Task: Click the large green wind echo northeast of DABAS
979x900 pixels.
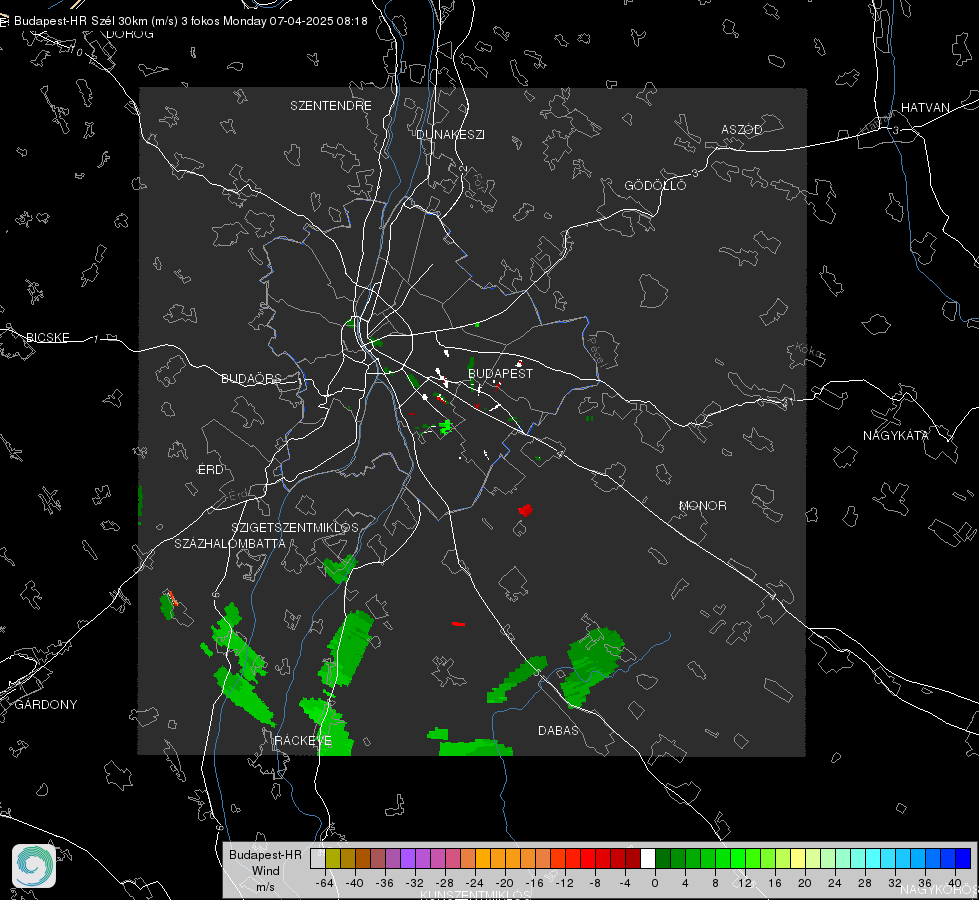Action: click(x=591, y=666)
